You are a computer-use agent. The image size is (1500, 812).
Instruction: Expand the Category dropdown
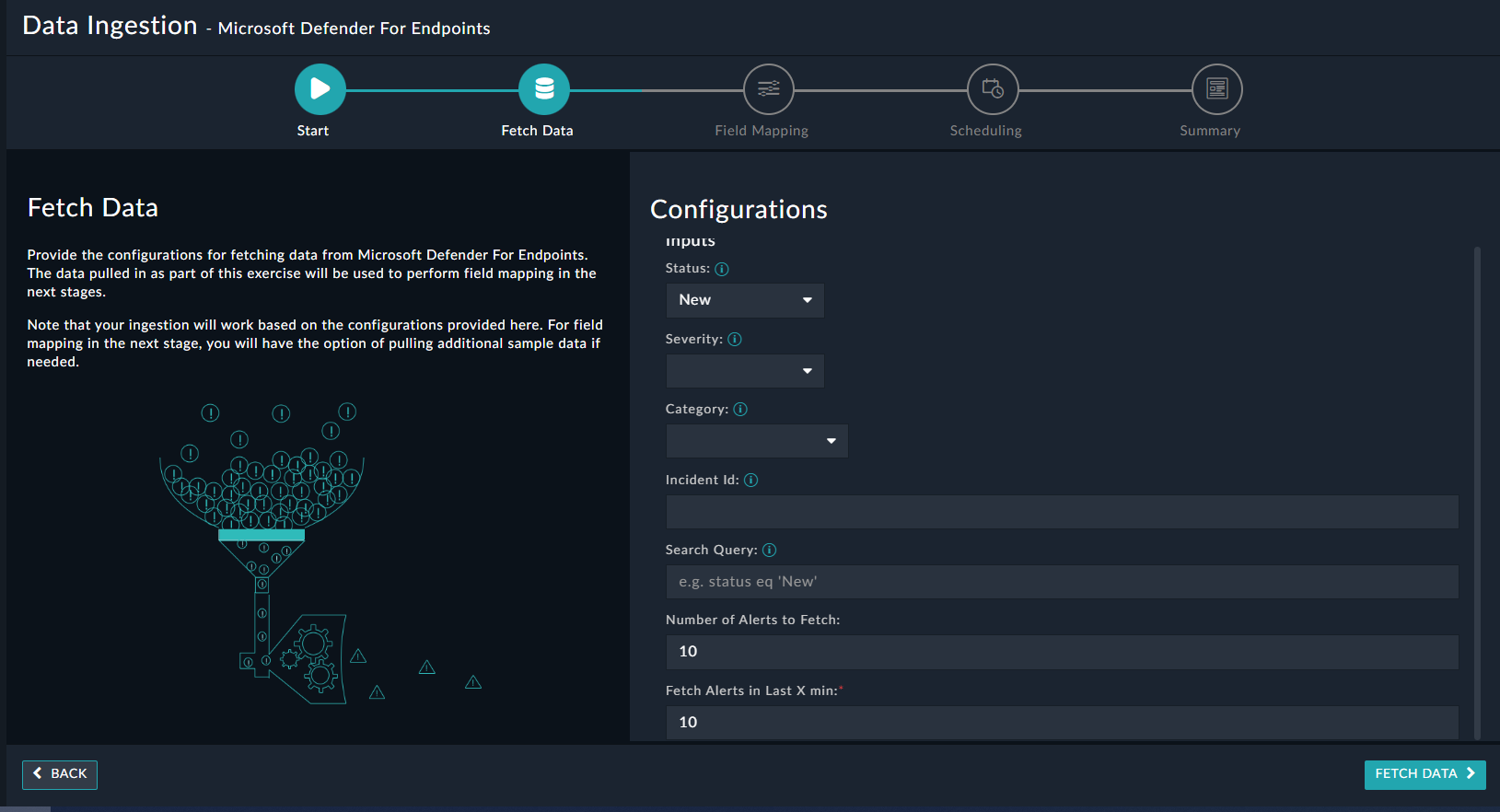click(756, 441)
